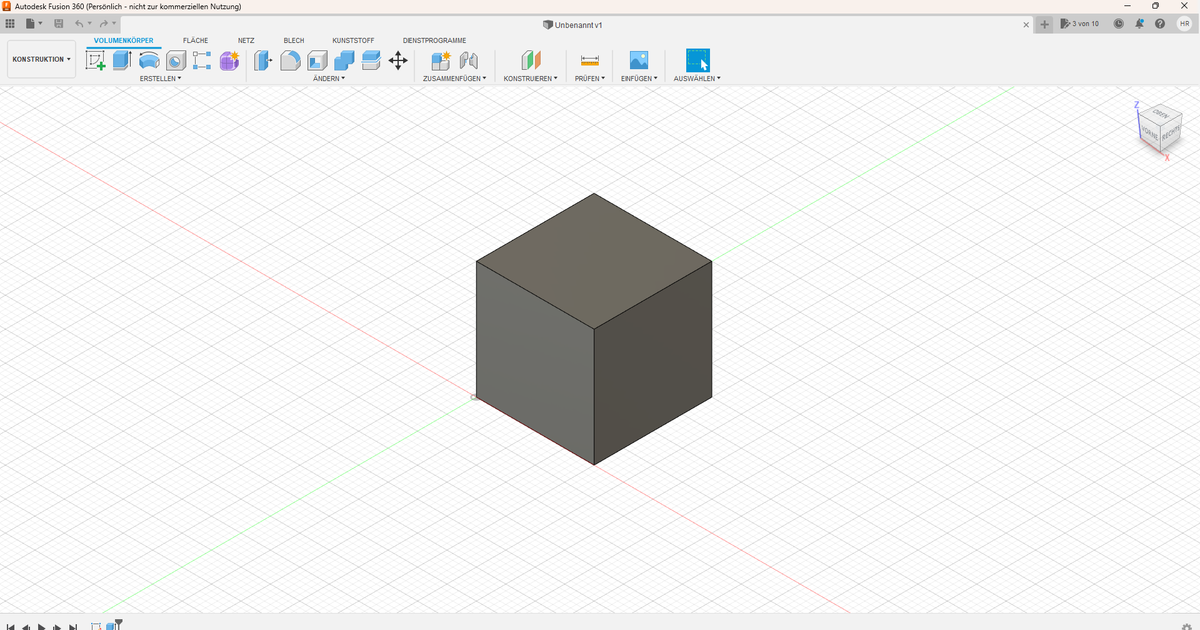Open the BLECH ribbon tab
Screen dimensions: 1200x630
[293, 41]
